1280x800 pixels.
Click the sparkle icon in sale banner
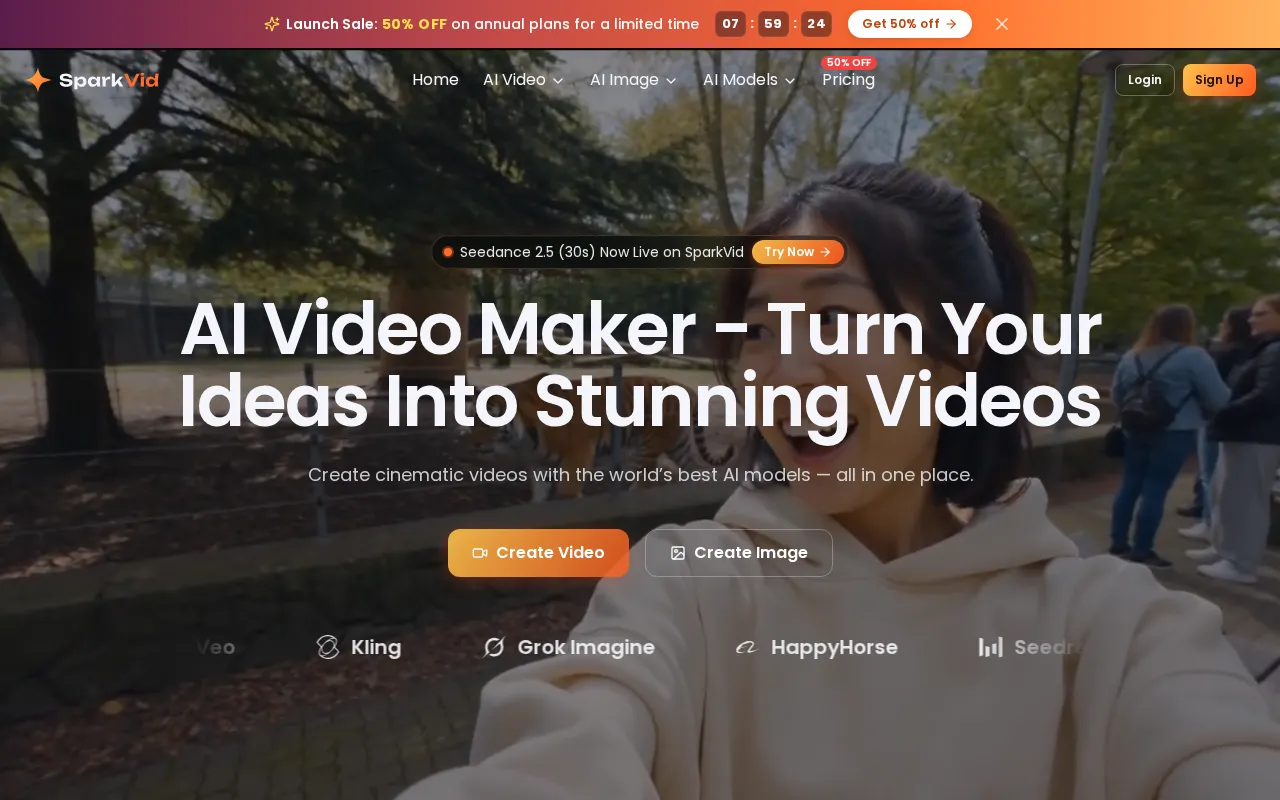tap(272, 24)
